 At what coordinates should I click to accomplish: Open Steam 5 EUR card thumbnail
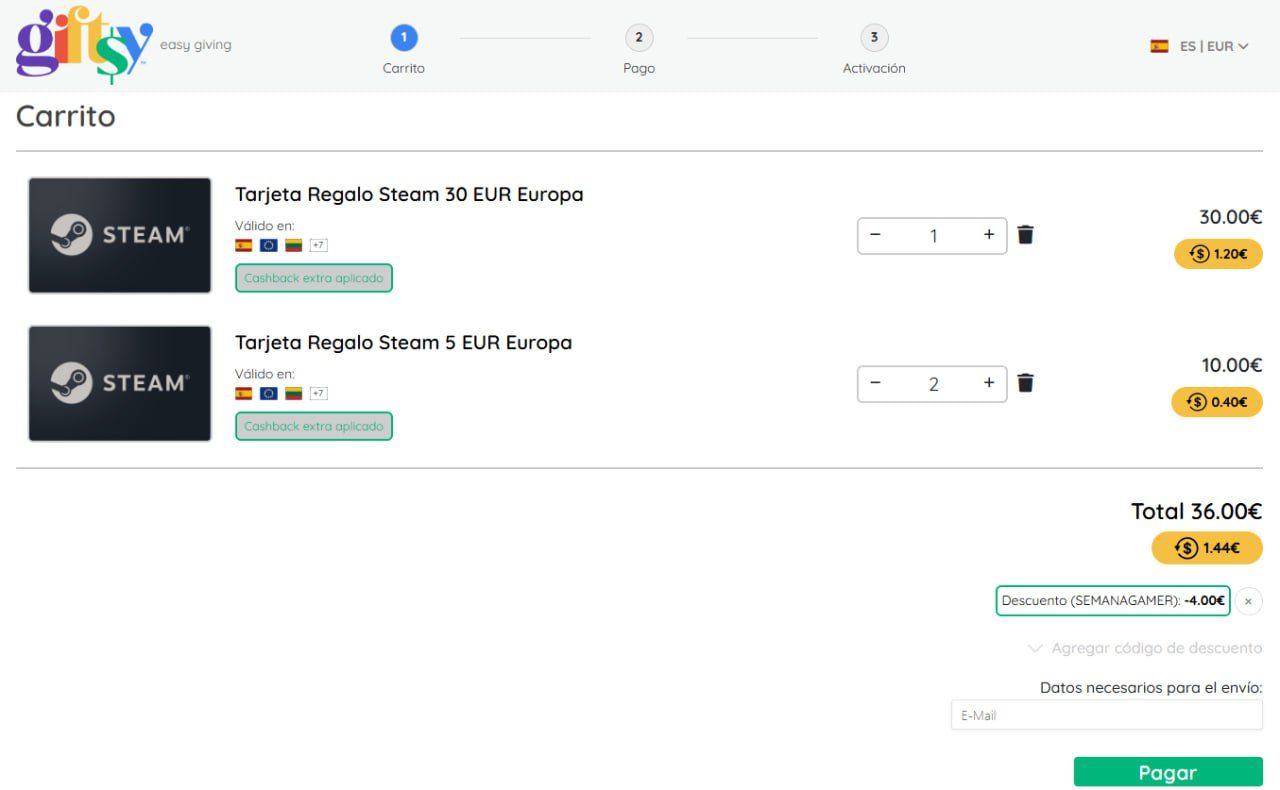point(120,384)
